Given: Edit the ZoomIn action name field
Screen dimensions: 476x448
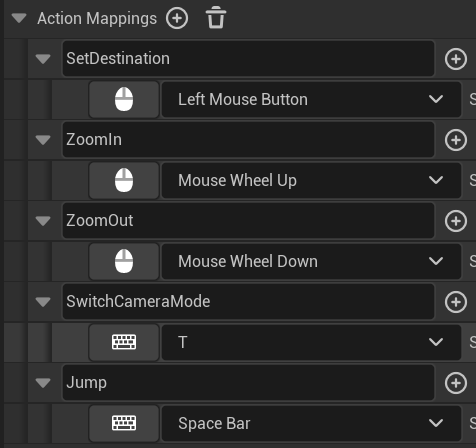Looking at the screenshot, I should tap(248, 140).
